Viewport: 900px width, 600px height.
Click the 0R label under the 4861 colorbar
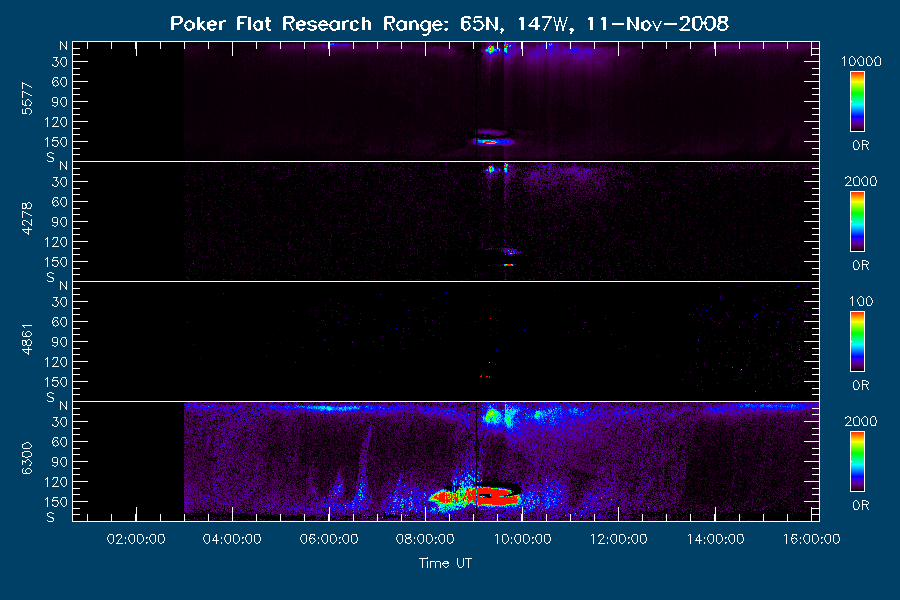[861, 385]
